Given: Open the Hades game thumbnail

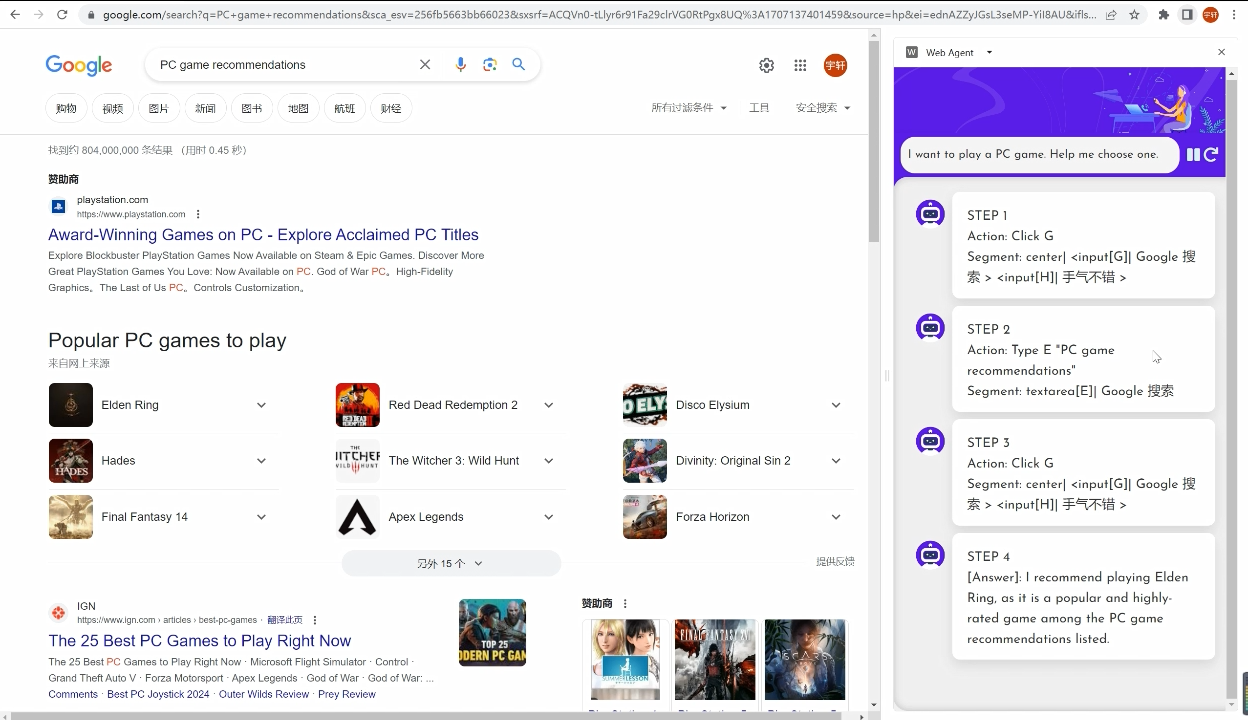Looking at the screenshot, I should pyautogui.click(x=71, y=461).
